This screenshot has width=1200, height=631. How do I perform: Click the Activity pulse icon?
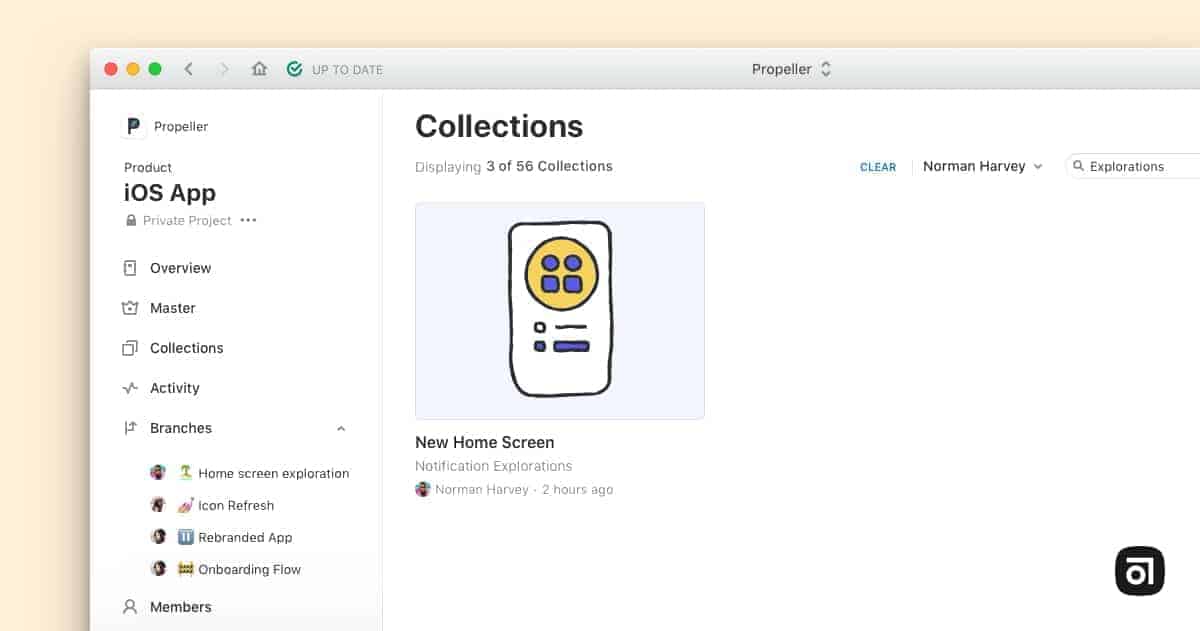click(129, 388)
